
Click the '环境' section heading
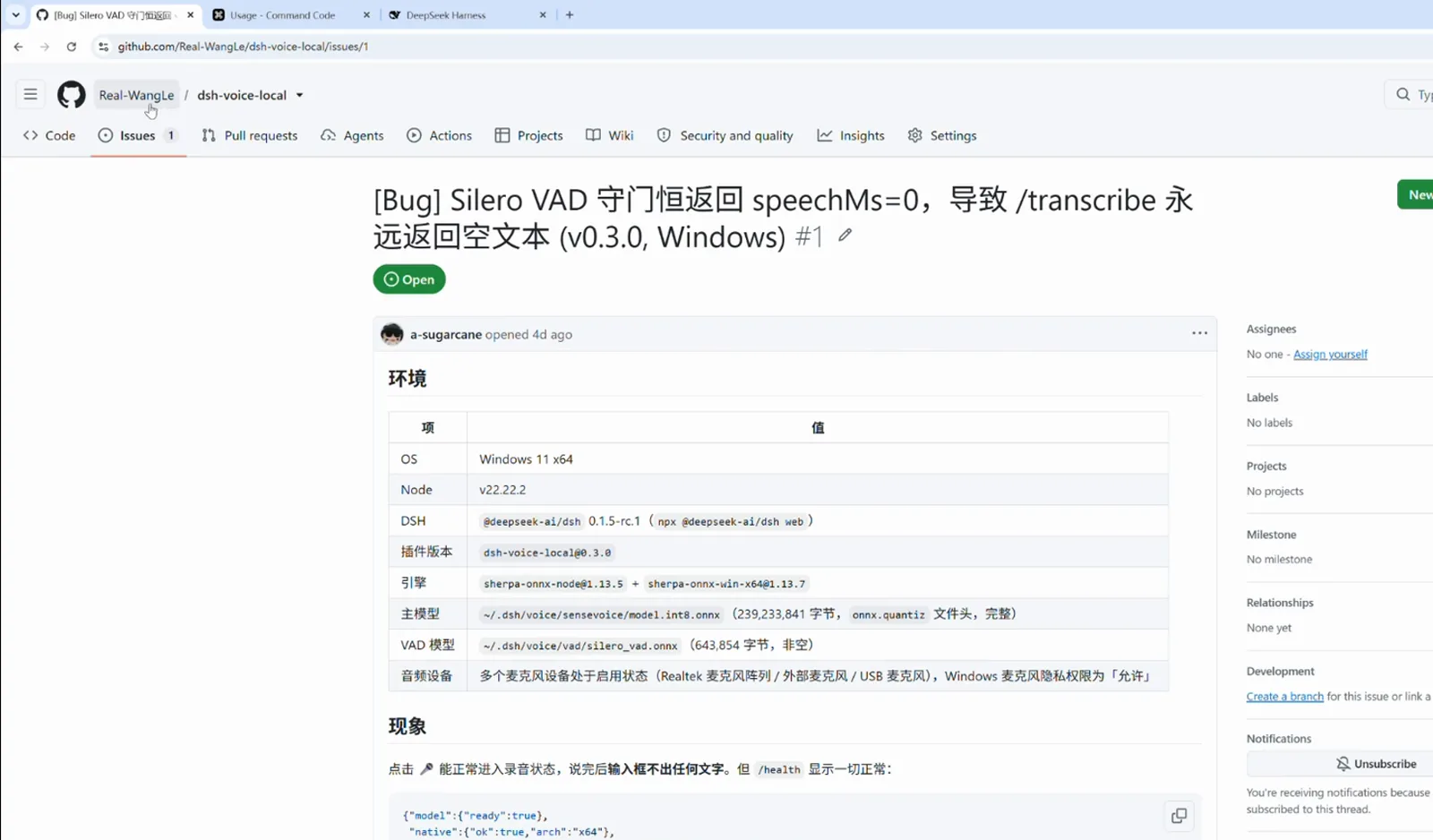pos(408,379)
